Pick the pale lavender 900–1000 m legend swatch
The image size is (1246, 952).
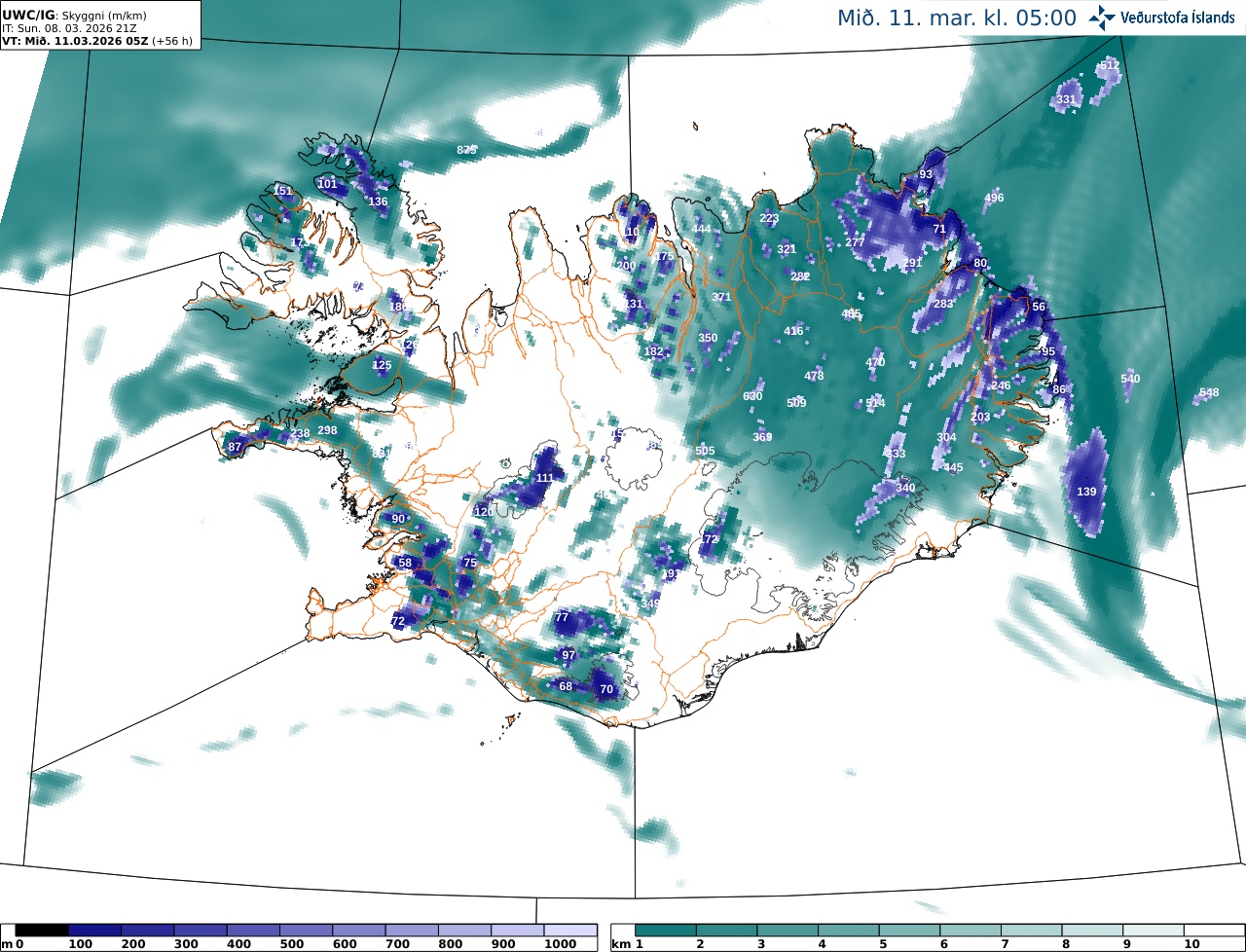(x=517, y=931)
